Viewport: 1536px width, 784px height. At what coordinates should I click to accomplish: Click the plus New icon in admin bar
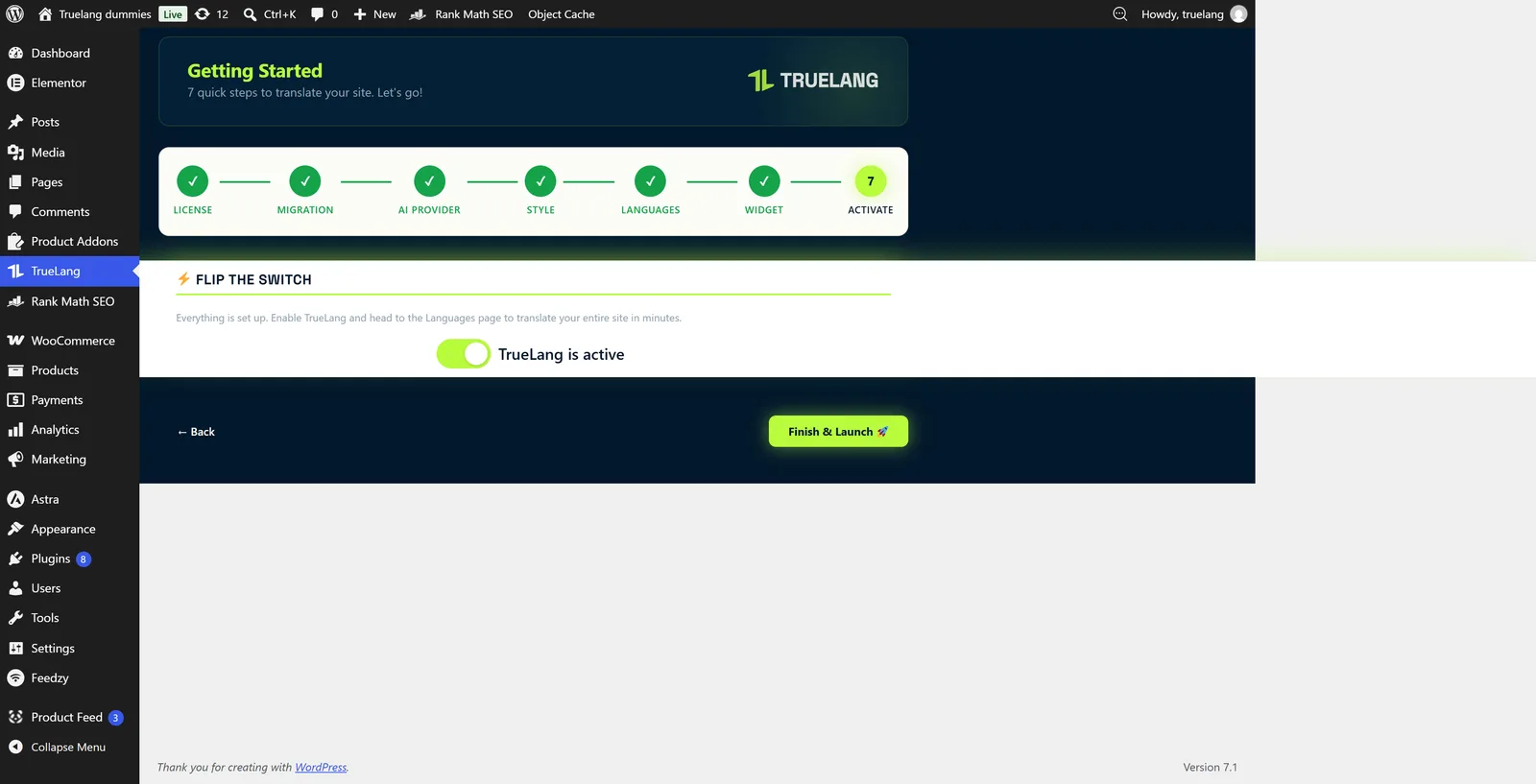[360, 14]
